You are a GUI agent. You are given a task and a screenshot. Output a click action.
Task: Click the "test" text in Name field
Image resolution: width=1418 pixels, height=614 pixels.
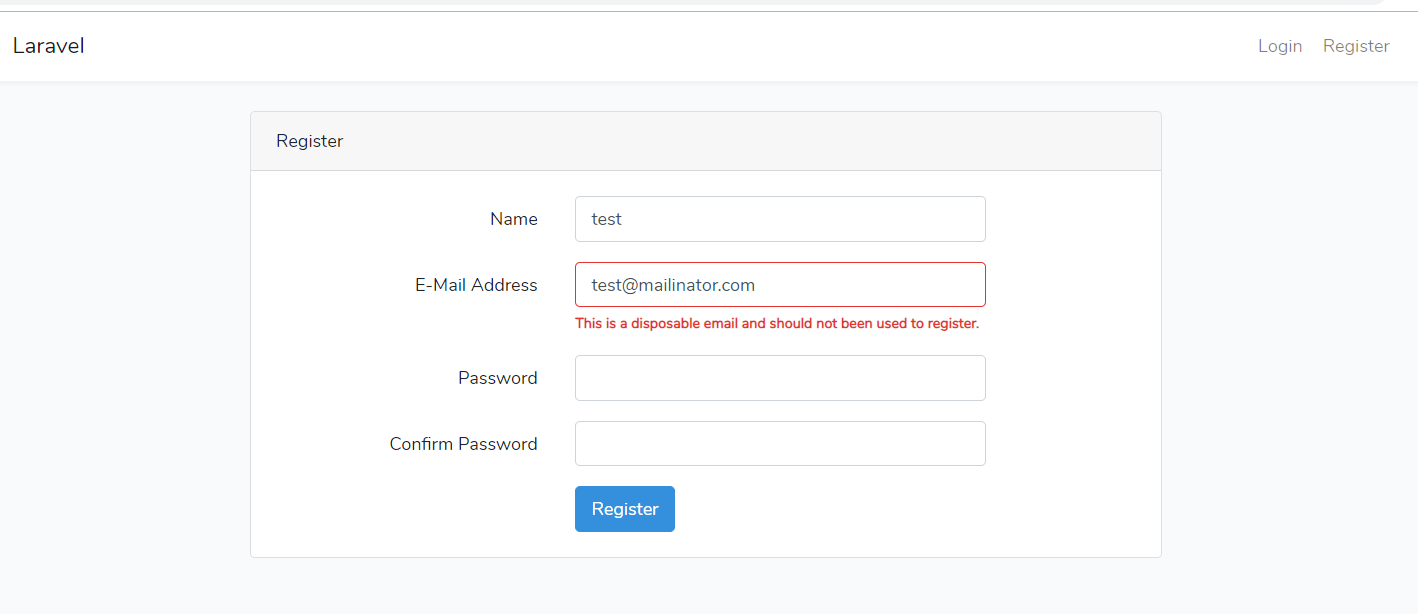coord(606,219)
